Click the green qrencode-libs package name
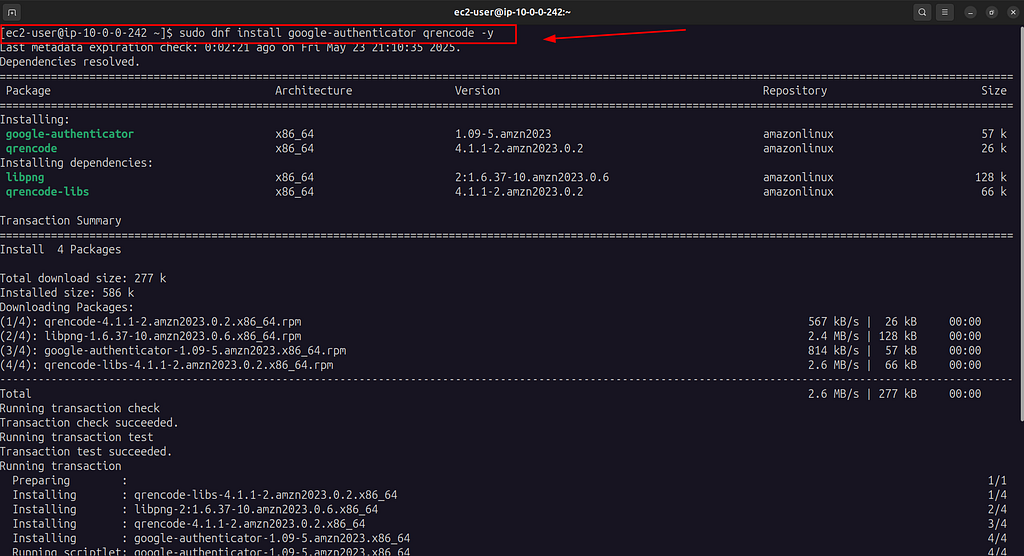This screenshot has width=1024, height=556. tap(47, 191)
